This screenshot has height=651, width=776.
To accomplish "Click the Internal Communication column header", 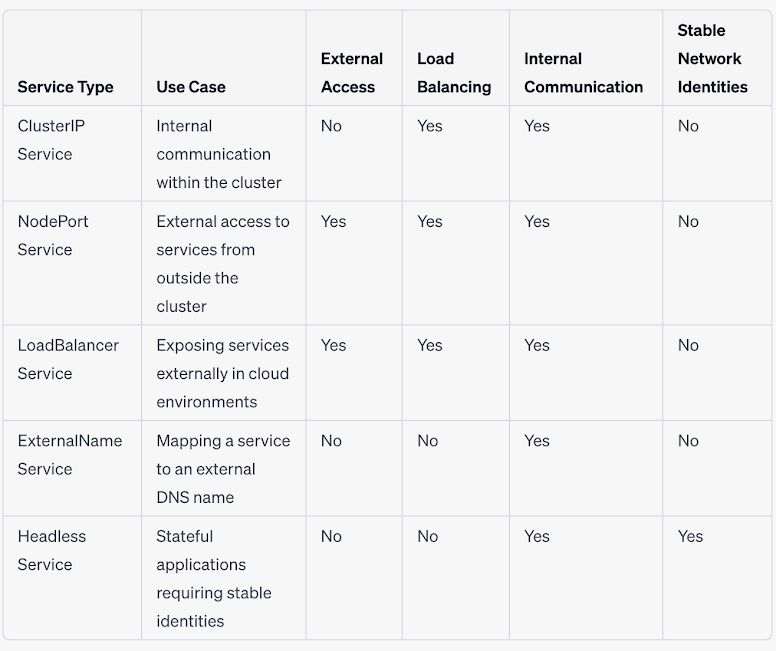I will [x=583, y=73].
